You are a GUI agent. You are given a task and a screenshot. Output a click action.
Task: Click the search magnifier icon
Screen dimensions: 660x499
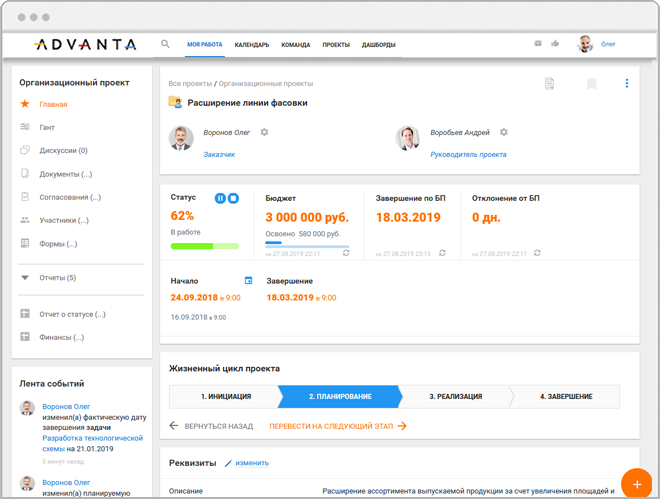166,44
